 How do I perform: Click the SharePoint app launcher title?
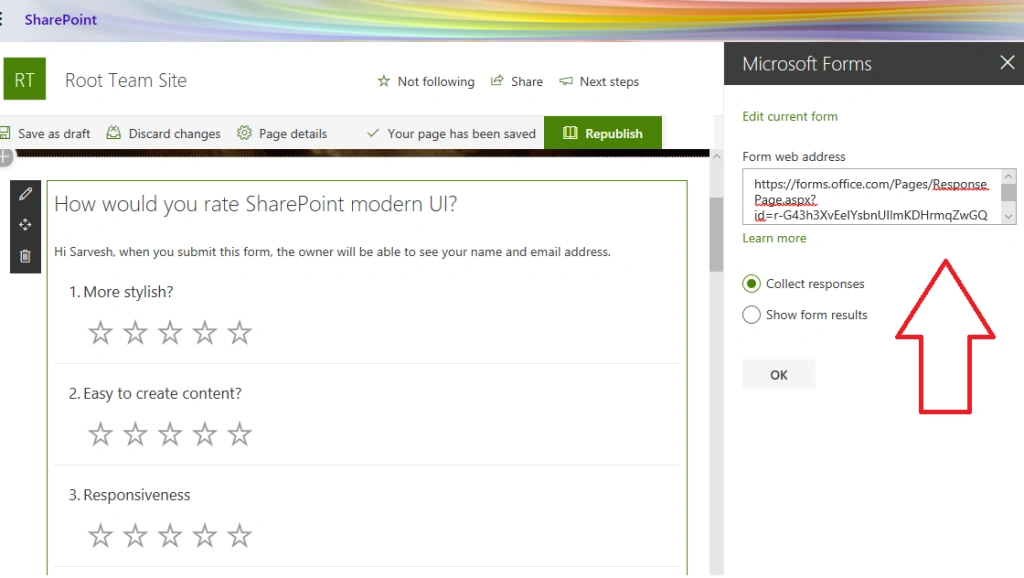pyautogui.click(x=60, y=20)
